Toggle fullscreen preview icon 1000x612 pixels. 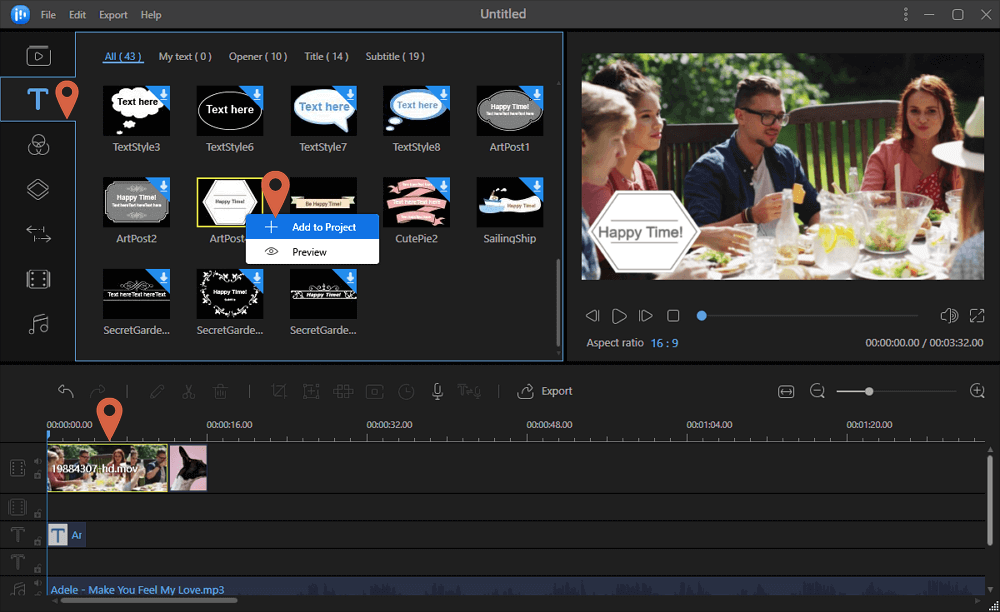click(977, 316)
